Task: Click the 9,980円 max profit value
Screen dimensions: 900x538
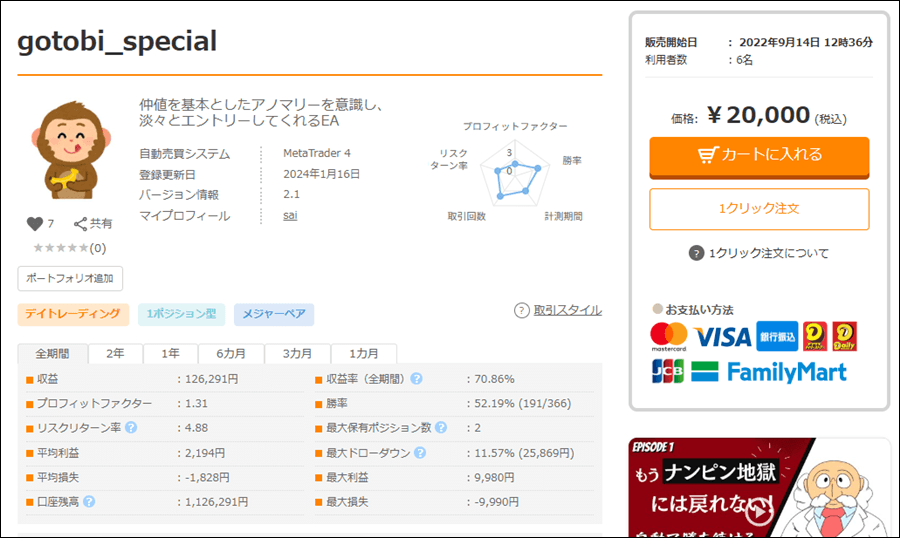Action: pos(494,477)
